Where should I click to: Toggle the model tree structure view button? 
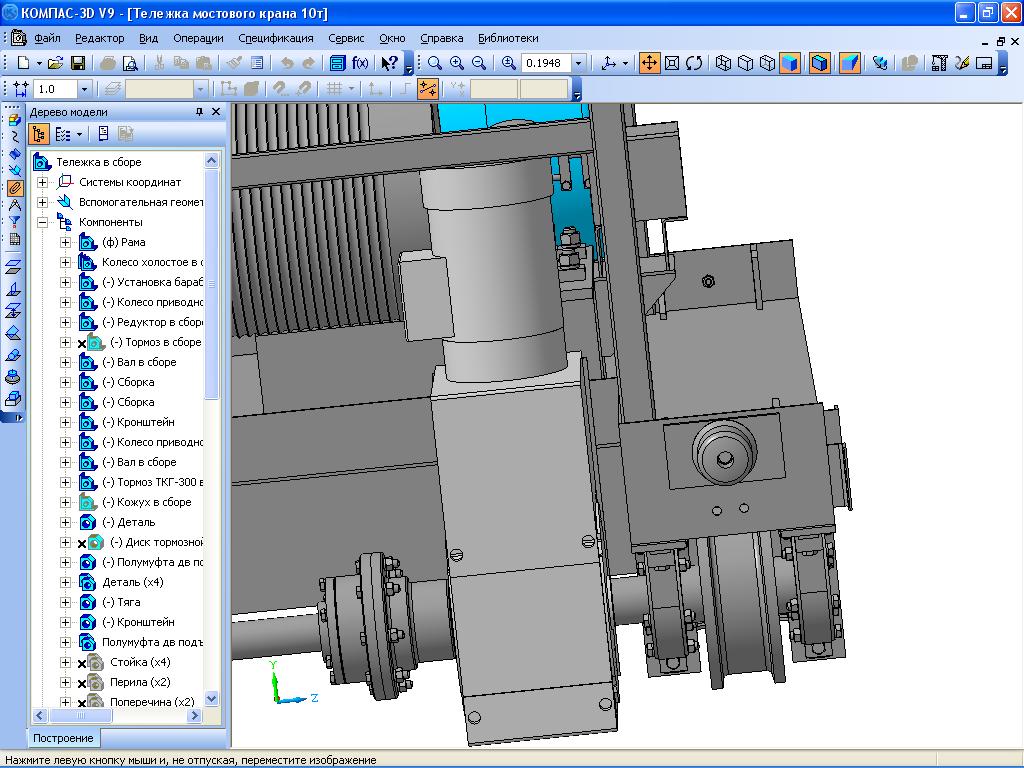pyautogui.click(x=40, y=133)
